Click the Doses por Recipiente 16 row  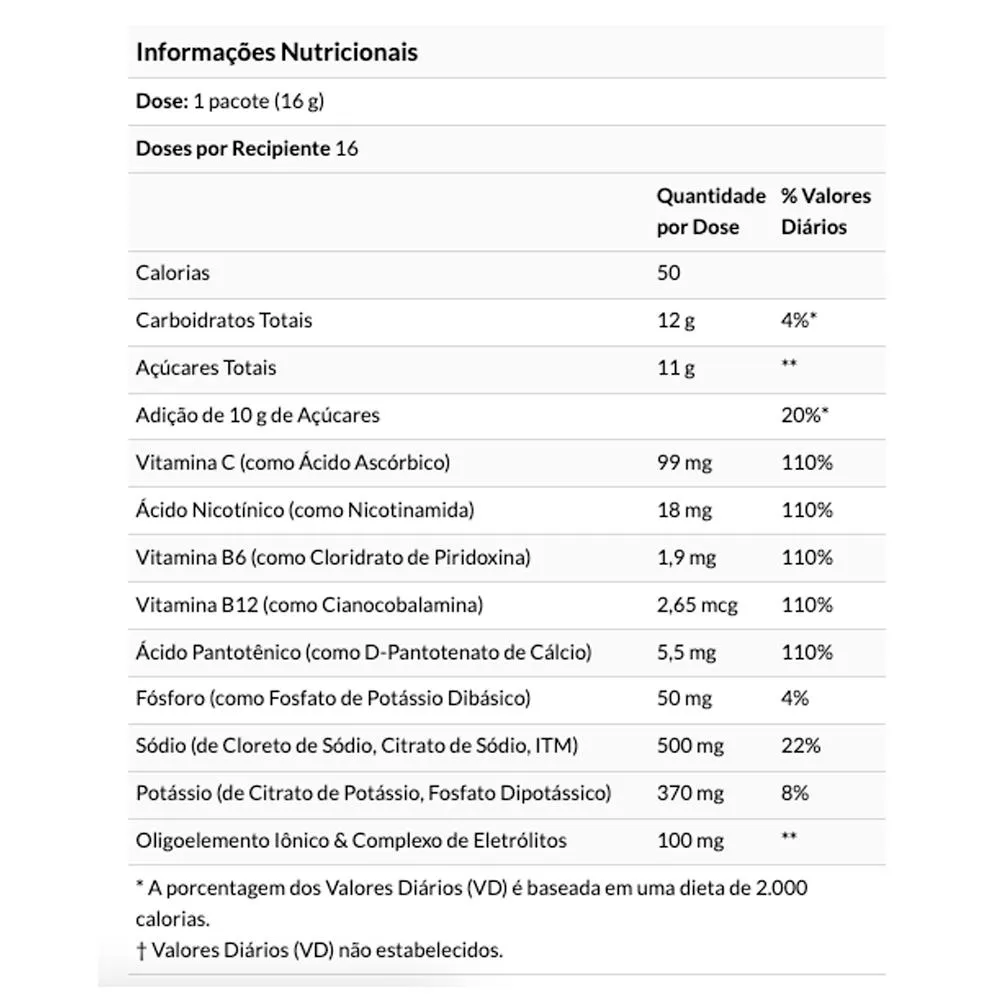click(x=506, y=149)
